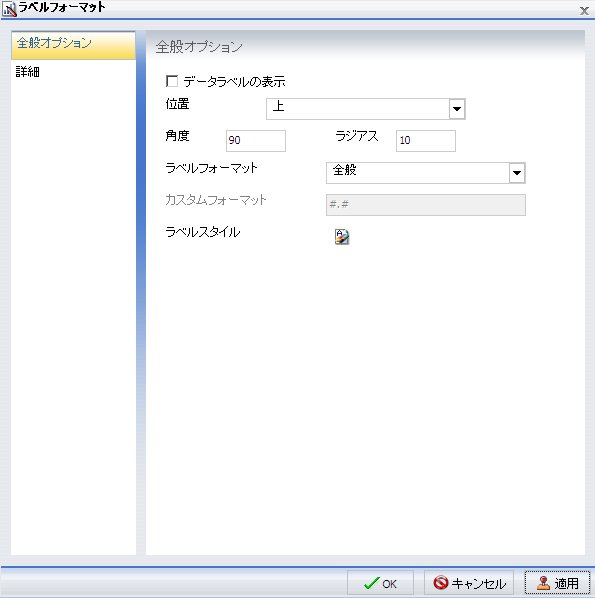This screenshot has height=598, width=595.
Task: Click the カスタムフォーマット text field
Action: 426,205
